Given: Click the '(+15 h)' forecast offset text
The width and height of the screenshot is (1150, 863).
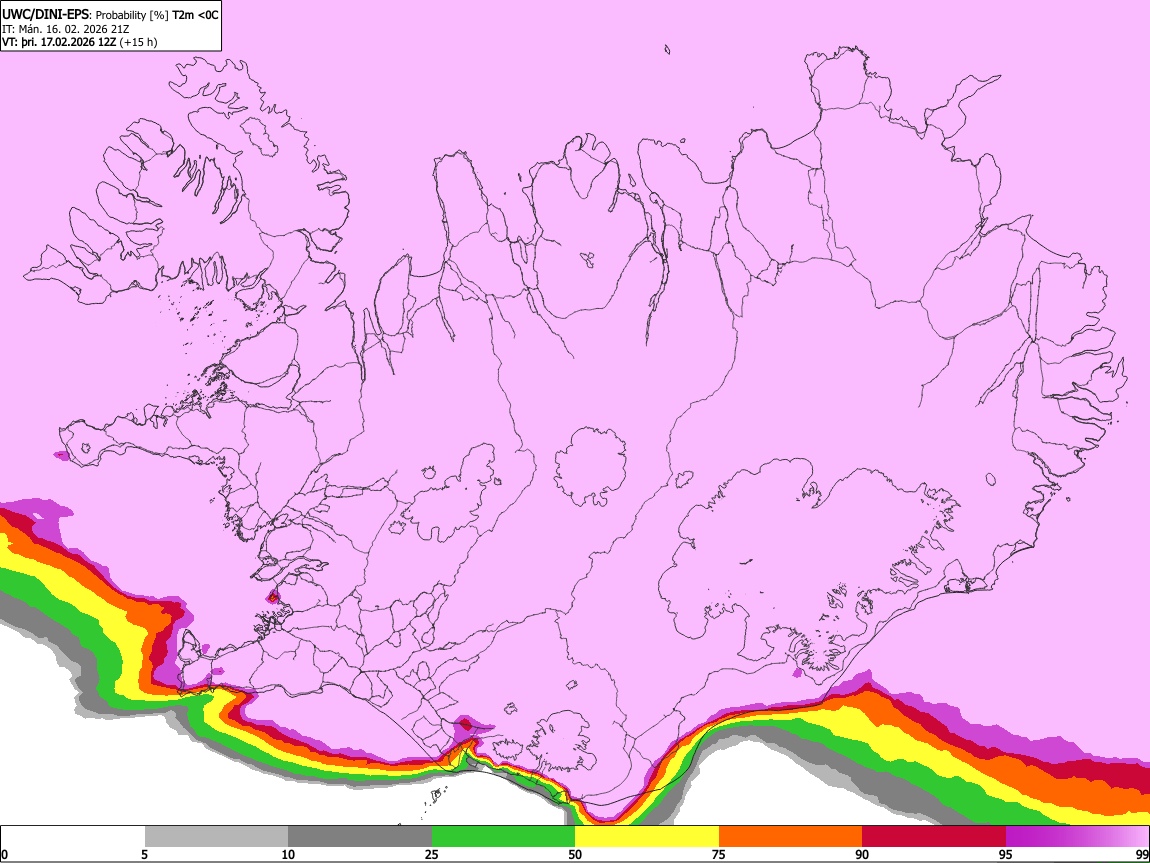Looking at the screenshot, I should tap(138, 42).
